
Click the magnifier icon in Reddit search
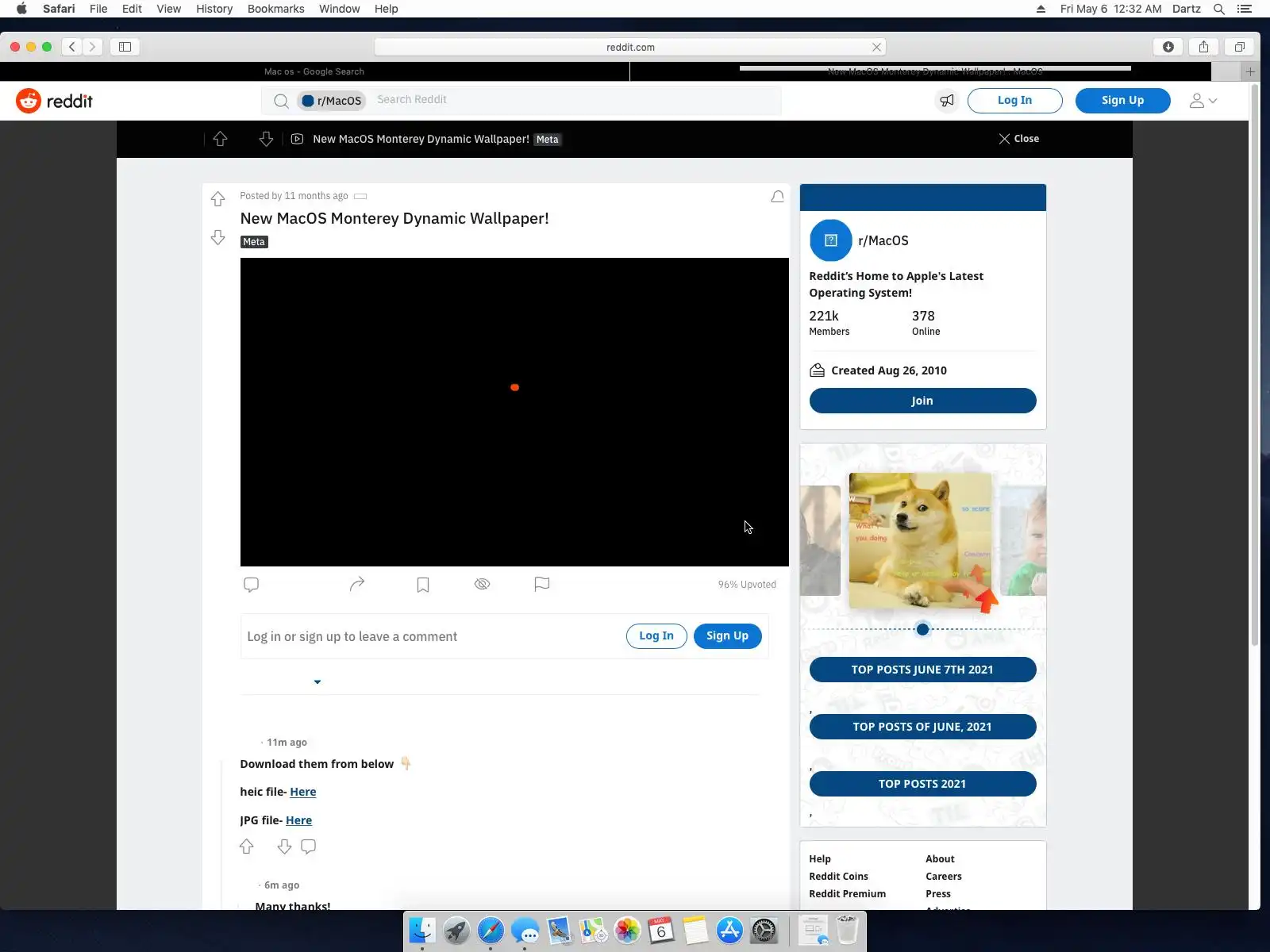pyautogui.click(x=281, y=101)
